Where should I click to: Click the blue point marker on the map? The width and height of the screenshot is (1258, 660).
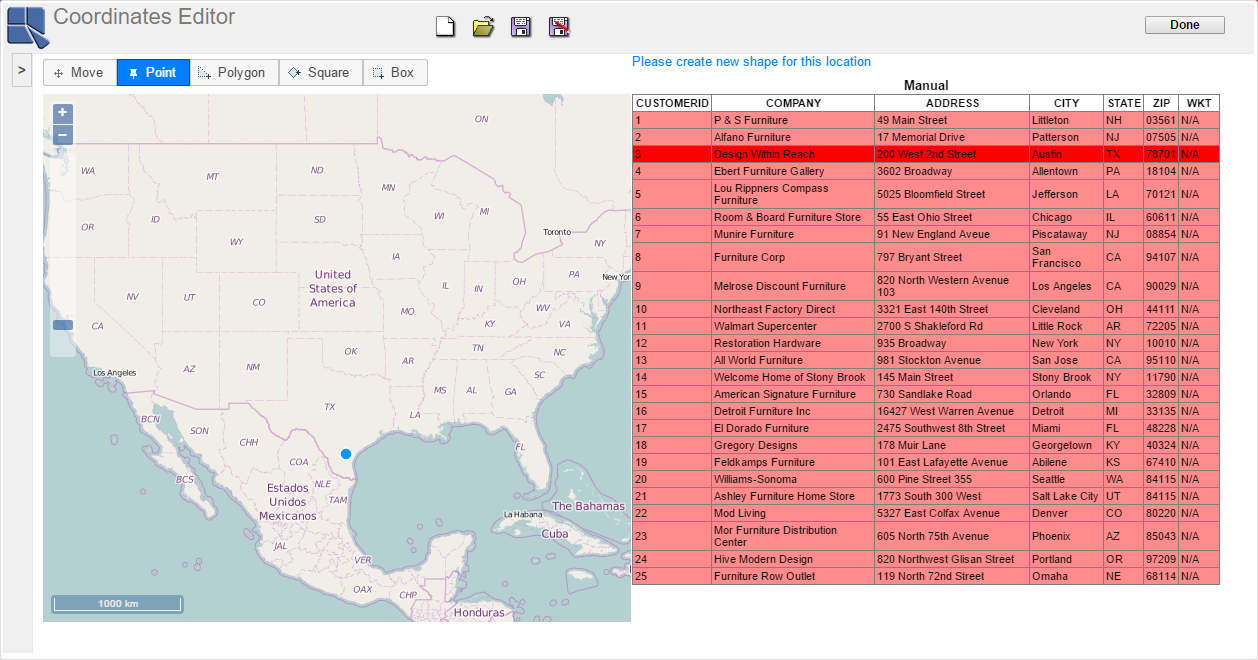pos(346,454)
